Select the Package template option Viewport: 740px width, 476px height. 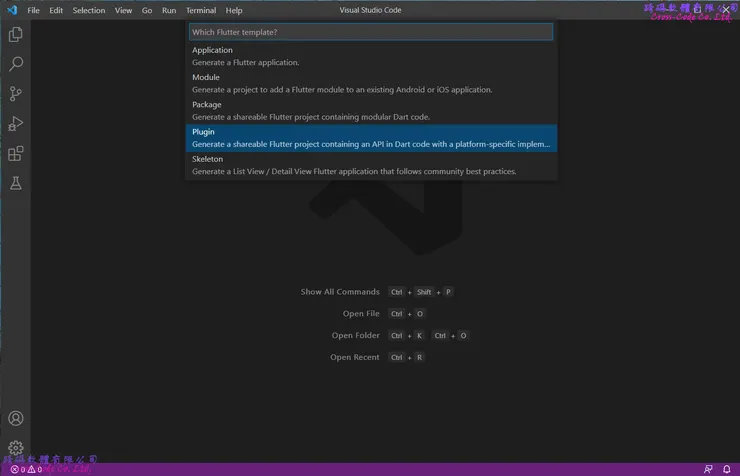[371, 111]
